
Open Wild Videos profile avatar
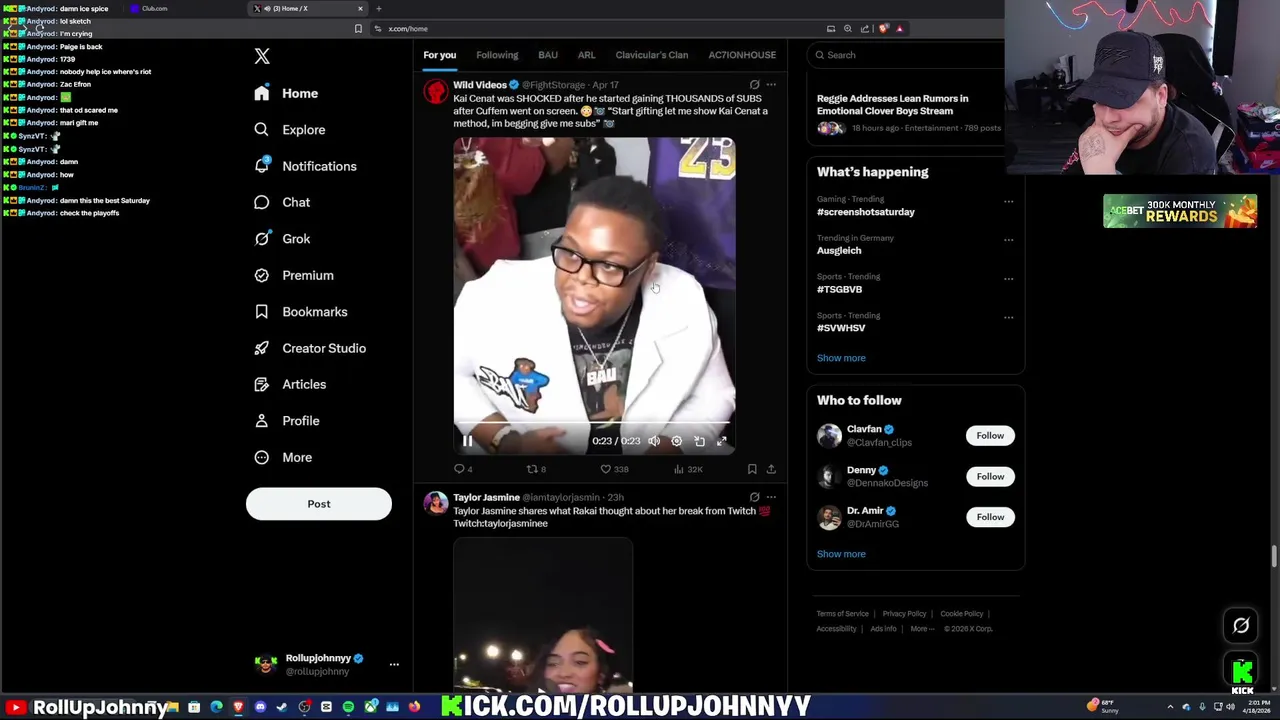[436, 92]
